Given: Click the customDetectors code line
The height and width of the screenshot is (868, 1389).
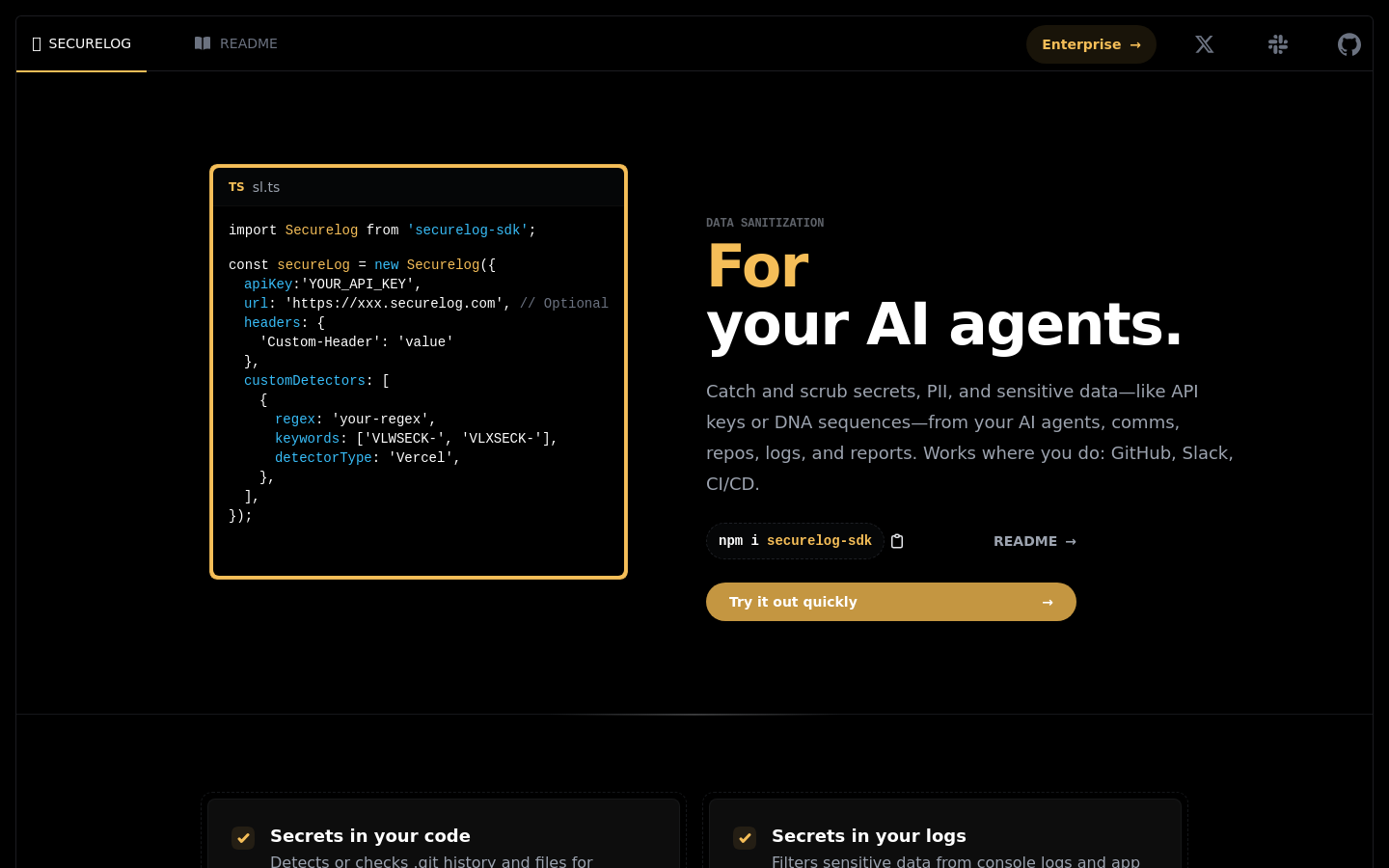Looking at the screenshot, I should tap(316, 381).
